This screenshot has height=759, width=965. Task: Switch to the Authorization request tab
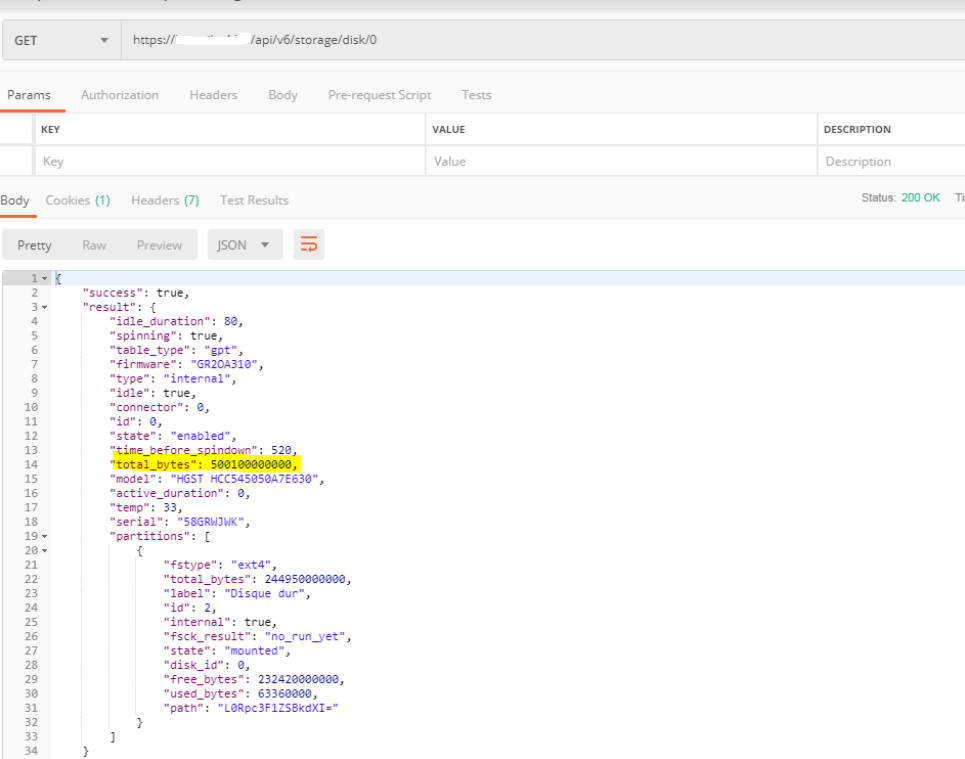(x=119, y=95)
